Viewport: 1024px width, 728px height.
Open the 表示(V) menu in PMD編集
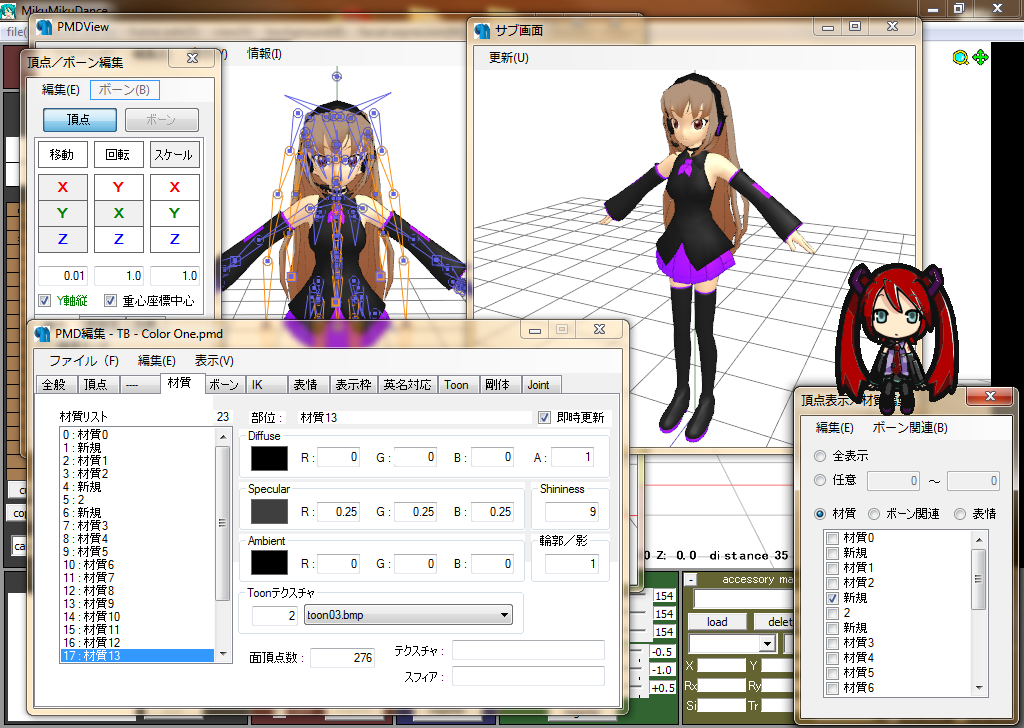pyautogui.click(x=214, y=360)
